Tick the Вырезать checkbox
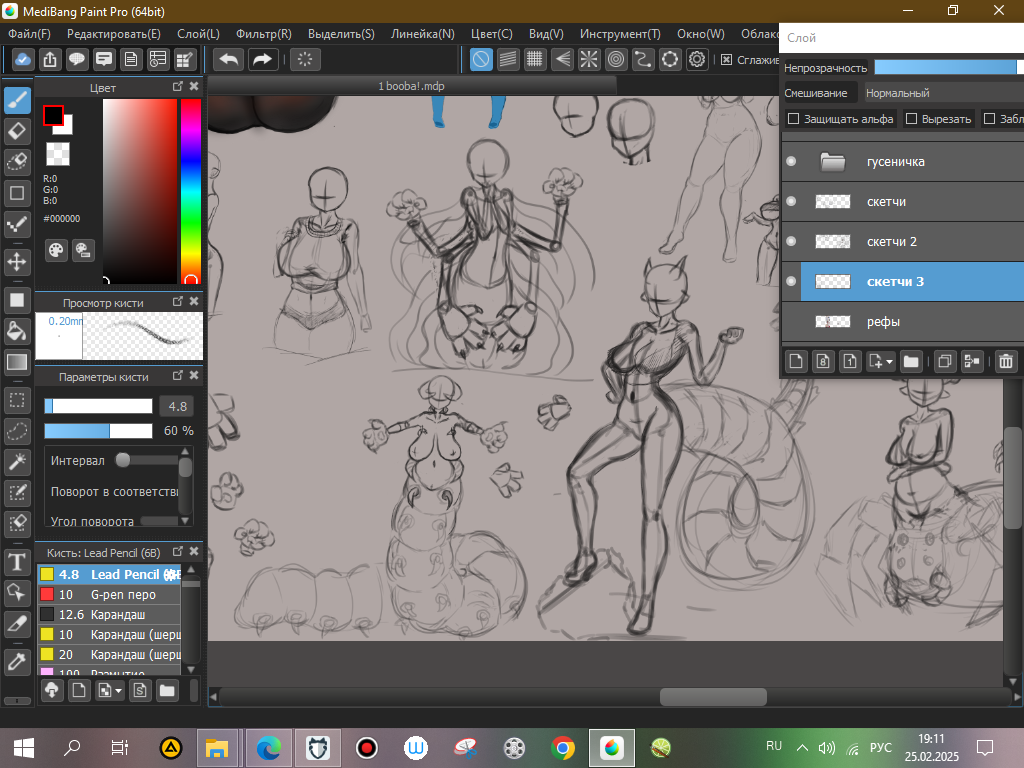Screen dimensions: 1024x768 [911, 119]
